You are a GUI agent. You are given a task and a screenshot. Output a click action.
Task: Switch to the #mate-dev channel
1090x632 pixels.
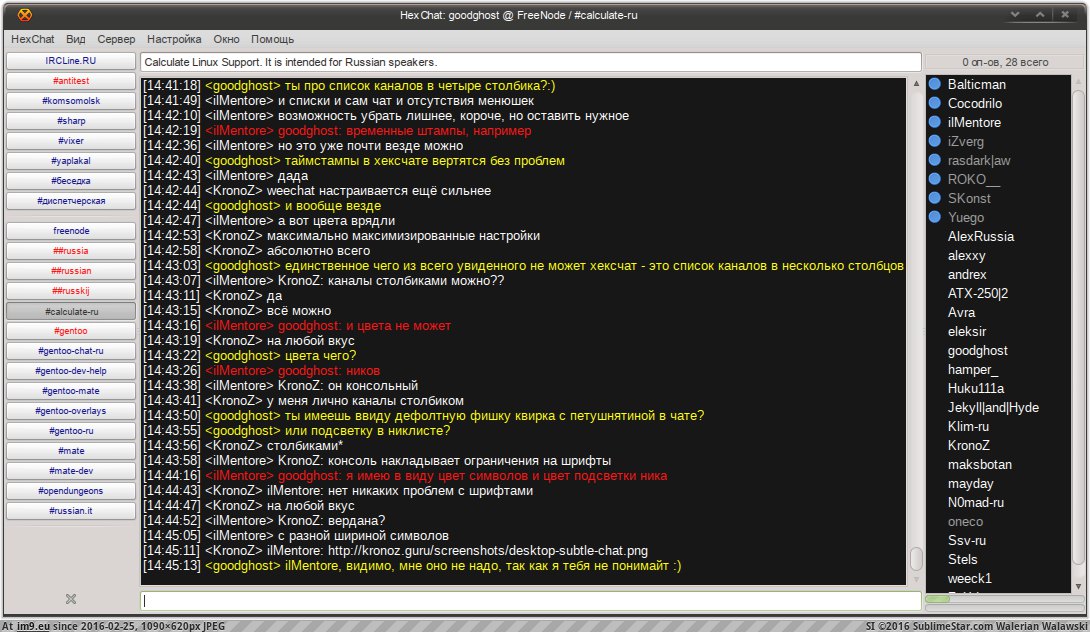(71, 471)
